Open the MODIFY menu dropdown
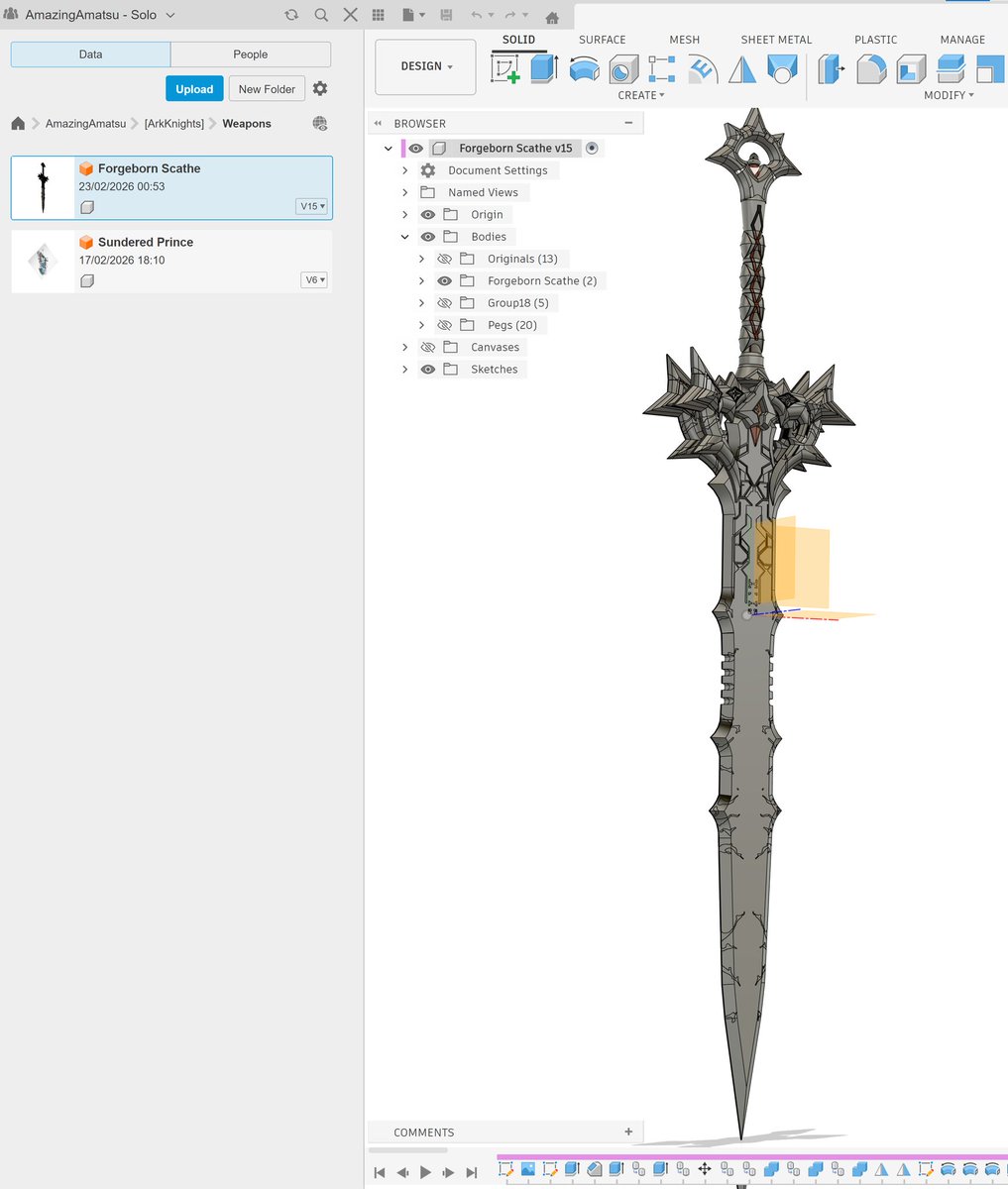Viewport: 1008px width, 1189px height. (x=949, y=95)
